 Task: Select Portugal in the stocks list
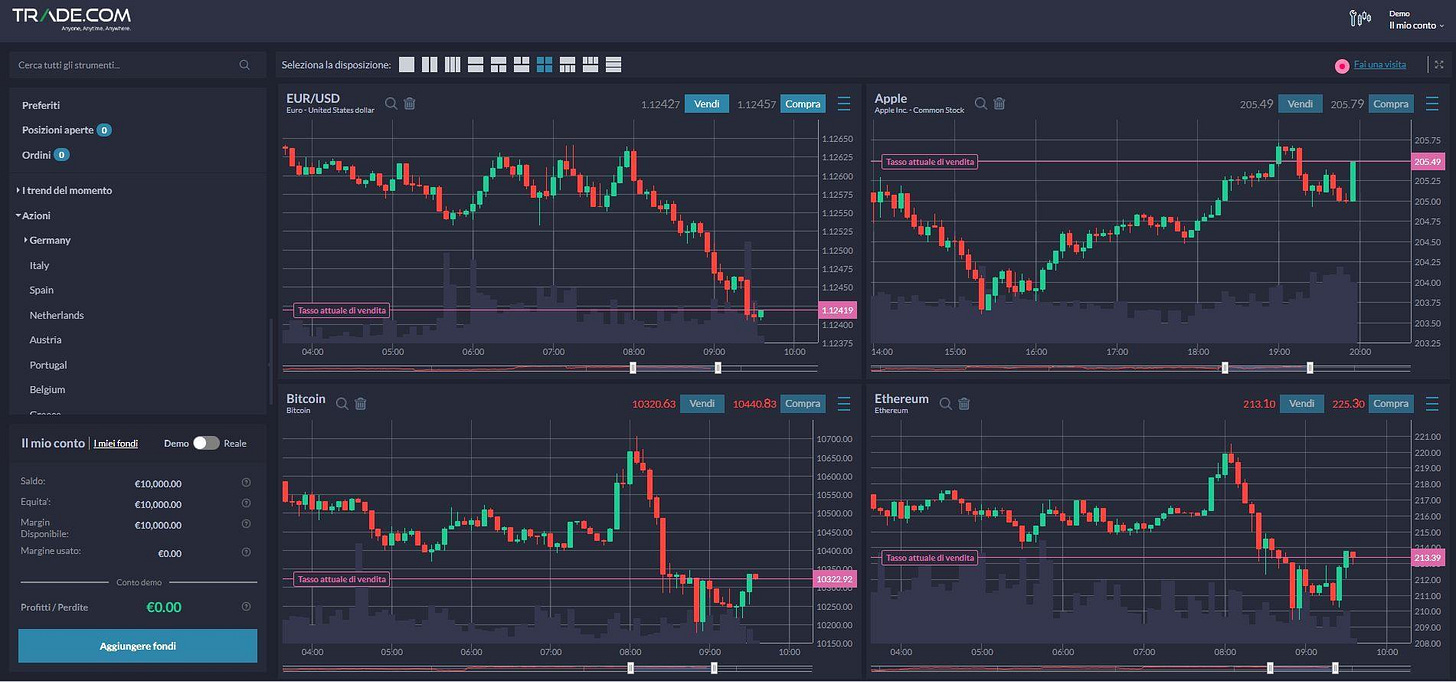coord(49,365)
